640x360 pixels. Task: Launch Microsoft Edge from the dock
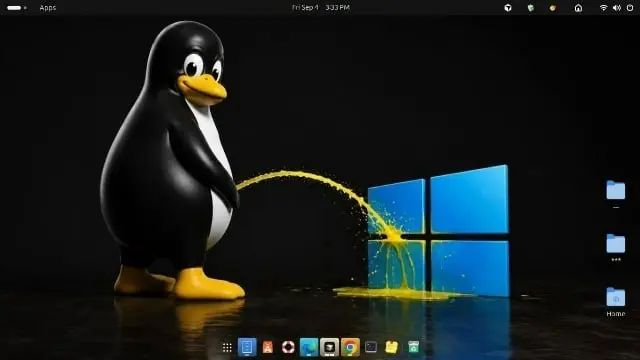tap(309, 347)
